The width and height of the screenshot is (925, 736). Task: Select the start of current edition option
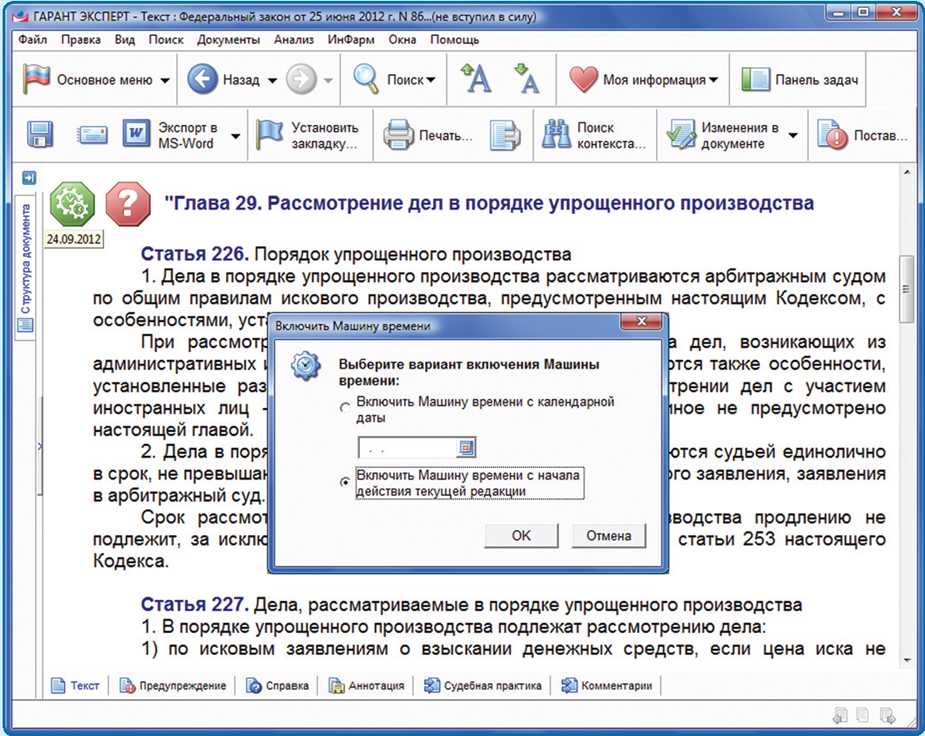346,482
